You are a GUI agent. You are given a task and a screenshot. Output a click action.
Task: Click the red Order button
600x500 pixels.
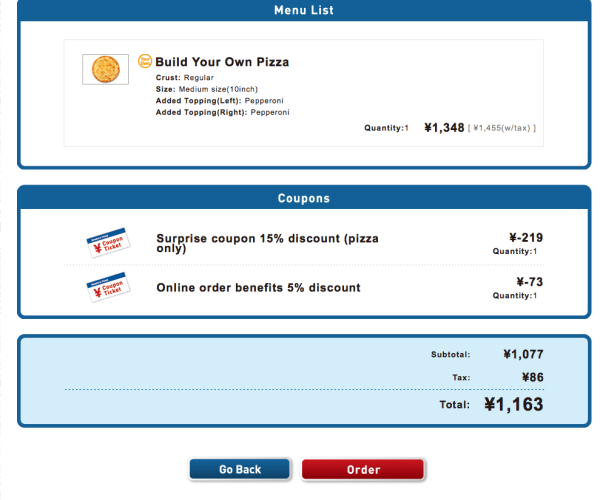tap(363, 469)
